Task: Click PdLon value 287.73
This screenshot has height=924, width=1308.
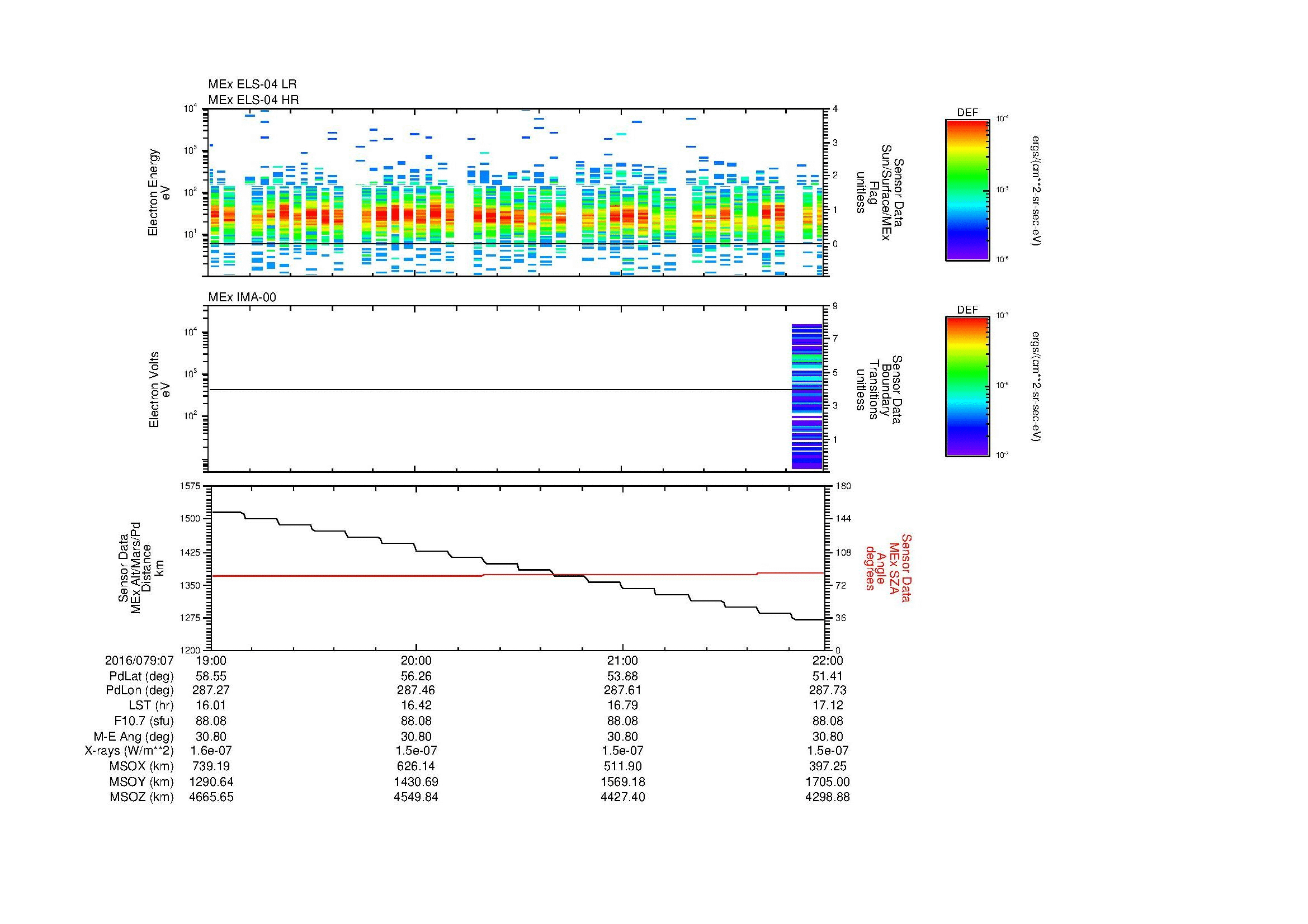Action: point(828,690)
